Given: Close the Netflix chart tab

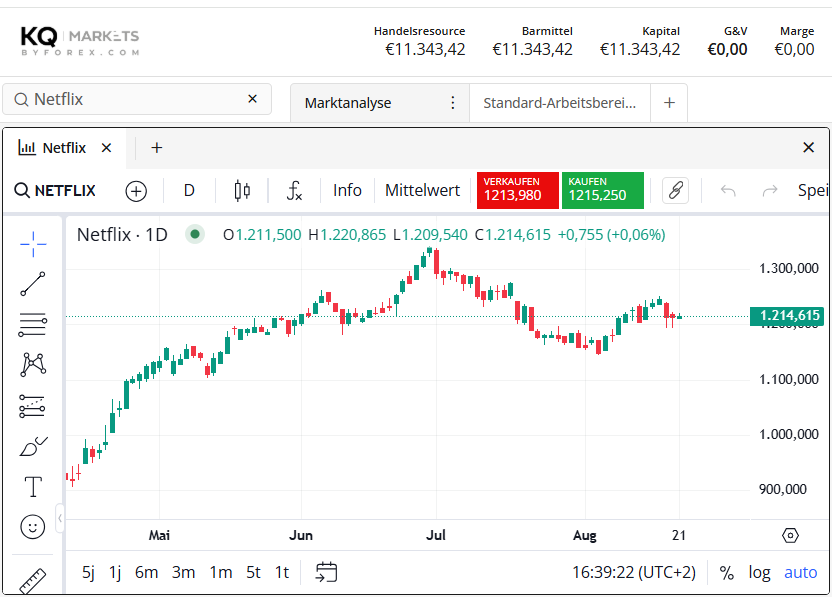Looking at the screenshot, I should coord(107,148).
